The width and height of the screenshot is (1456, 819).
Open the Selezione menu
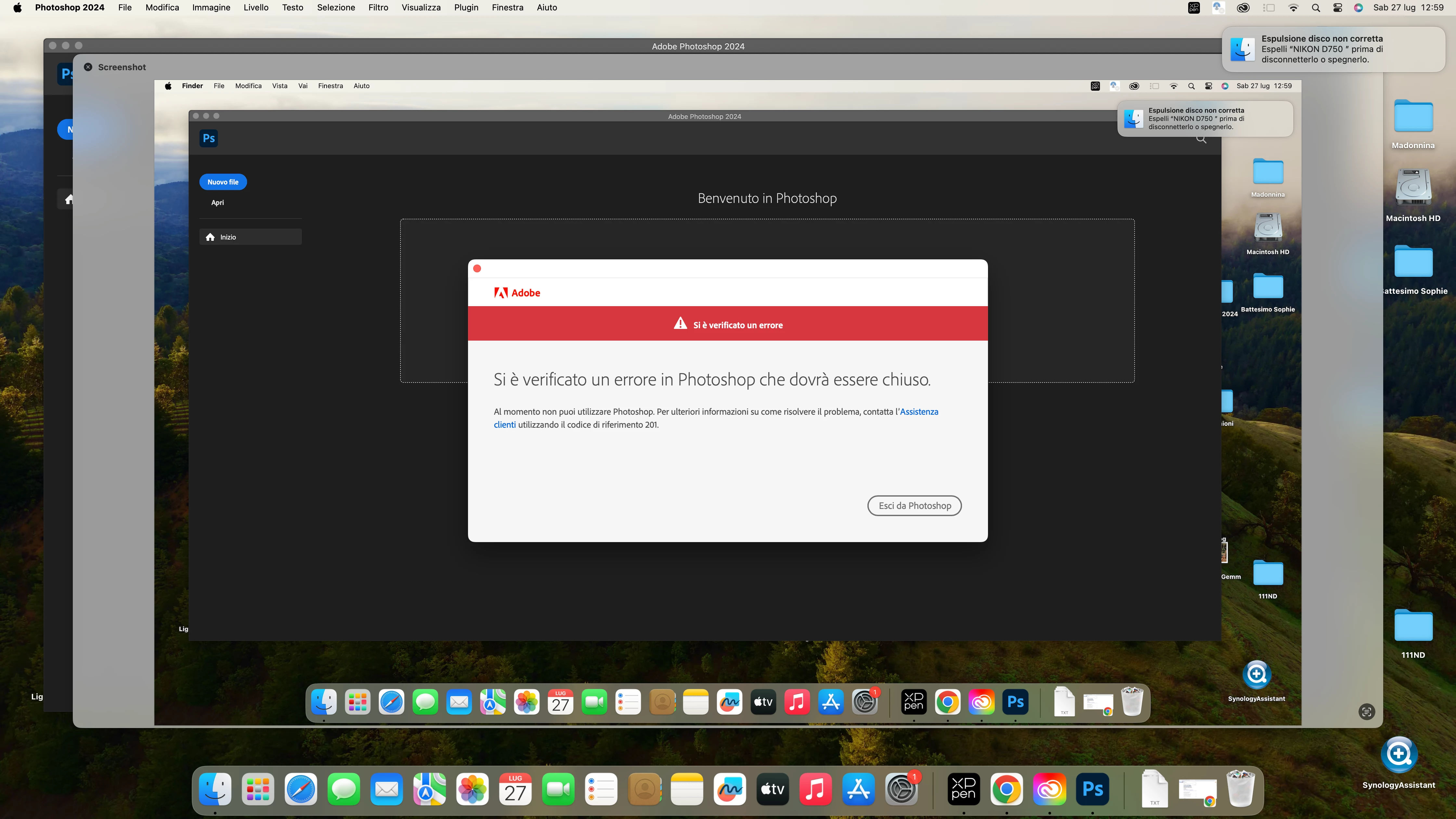336,7
